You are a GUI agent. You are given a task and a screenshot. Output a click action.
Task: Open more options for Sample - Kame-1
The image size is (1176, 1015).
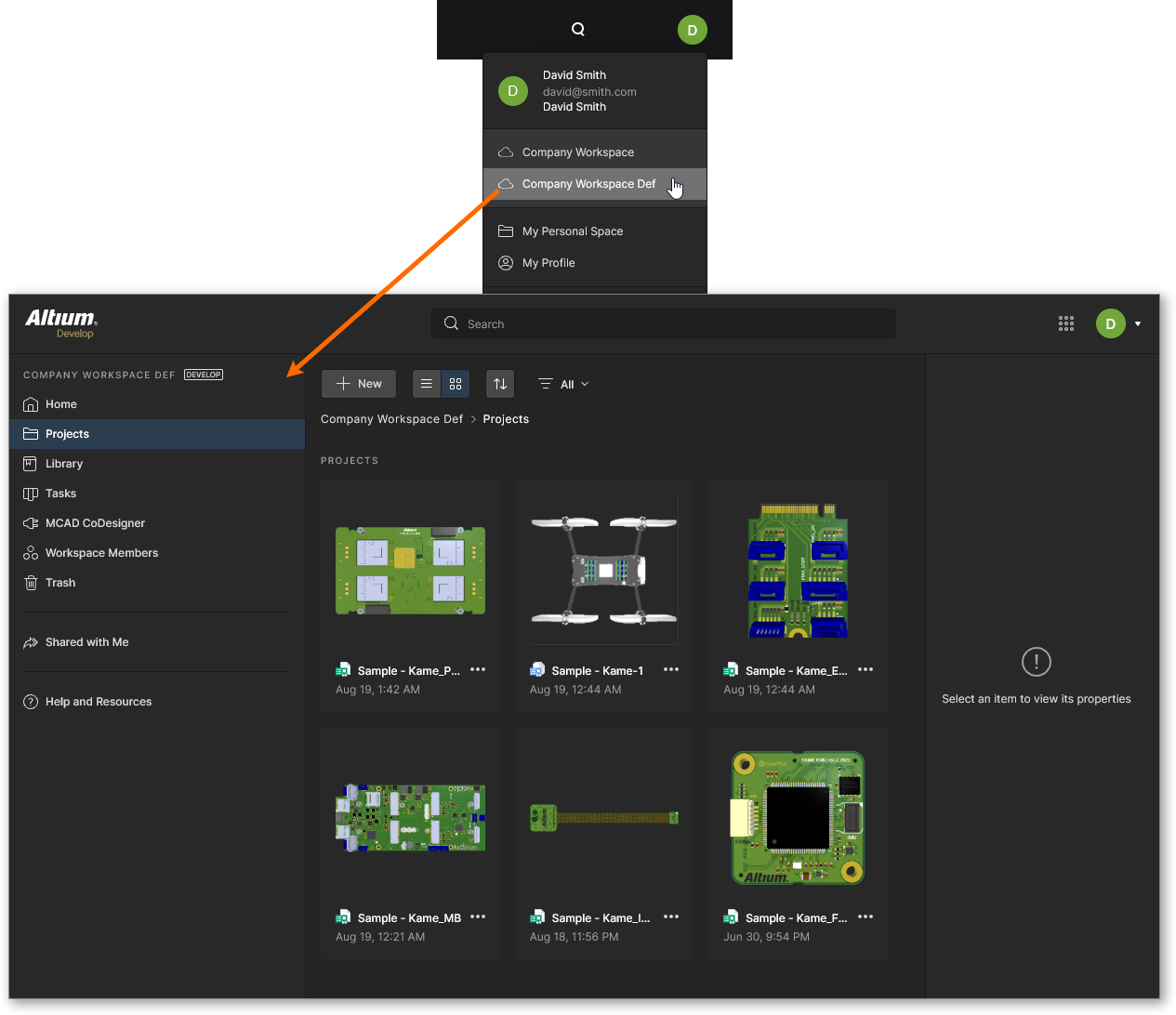[671, 669]
